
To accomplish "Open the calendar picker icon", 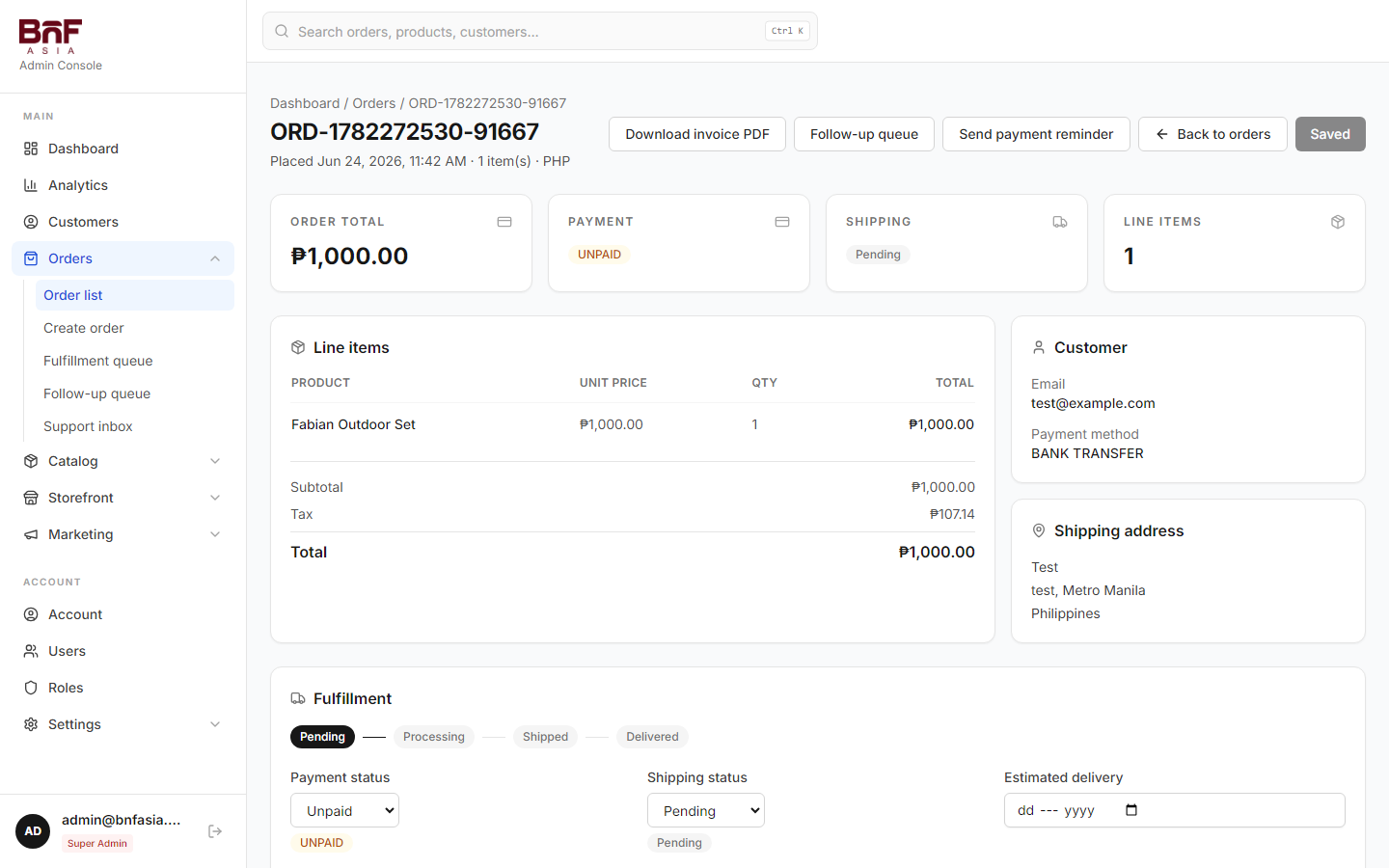I will (1131, 810).
